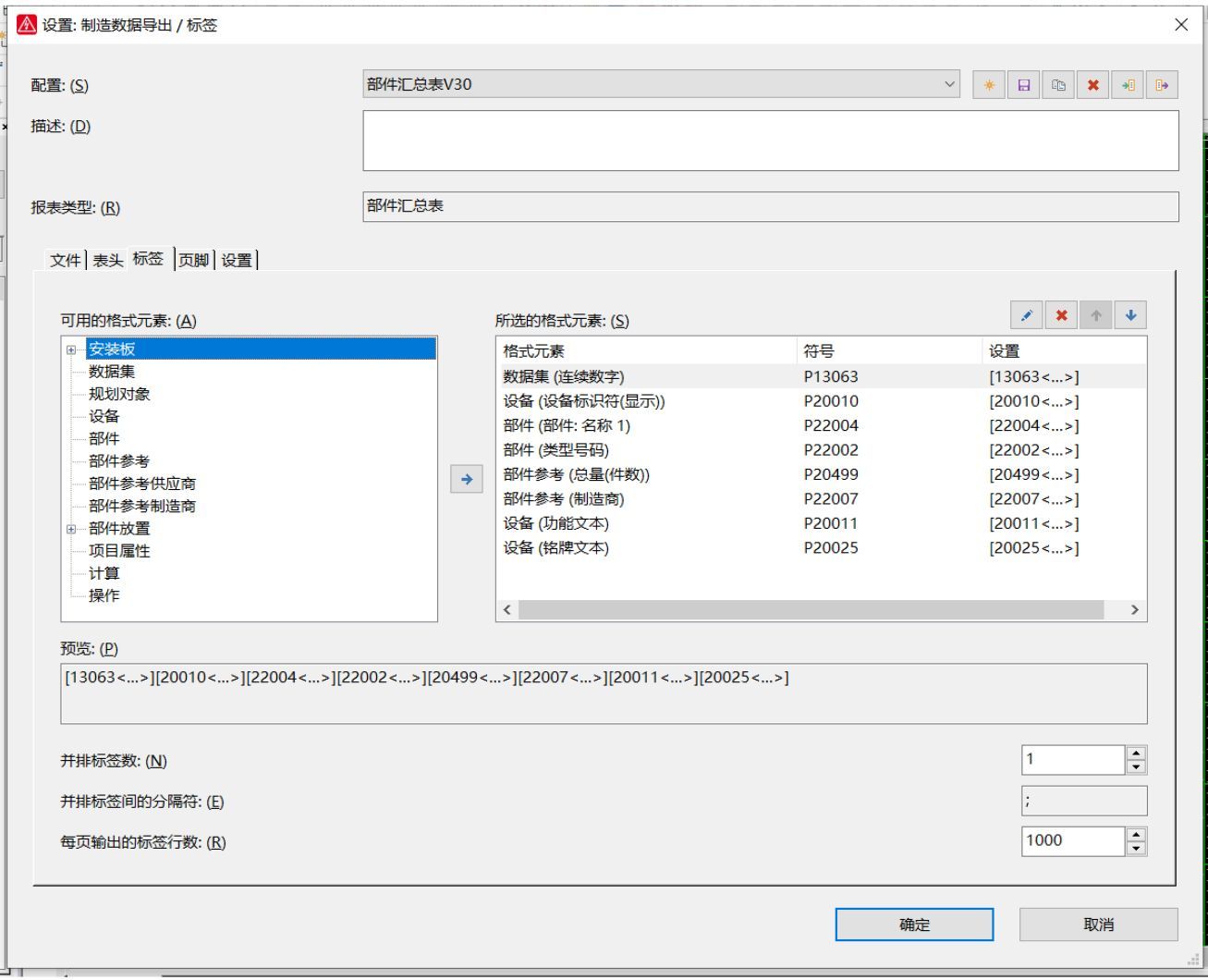Click the import configuration icon
Screen dimensions: 1208x980
(1128, 85)
